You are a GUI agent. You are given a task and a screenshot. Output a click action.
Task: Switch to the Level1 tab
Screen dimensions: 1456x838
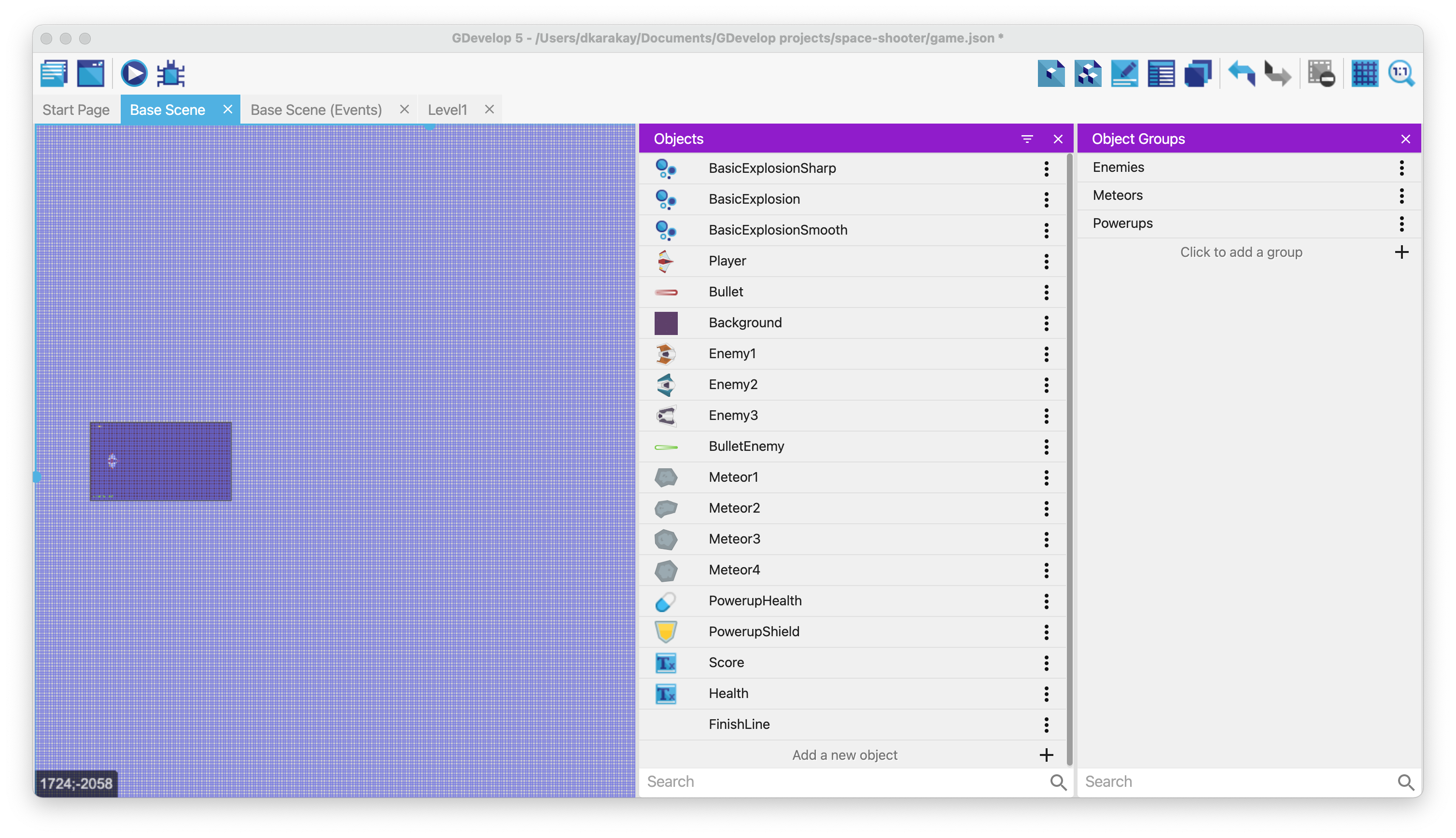click(447, 110)
